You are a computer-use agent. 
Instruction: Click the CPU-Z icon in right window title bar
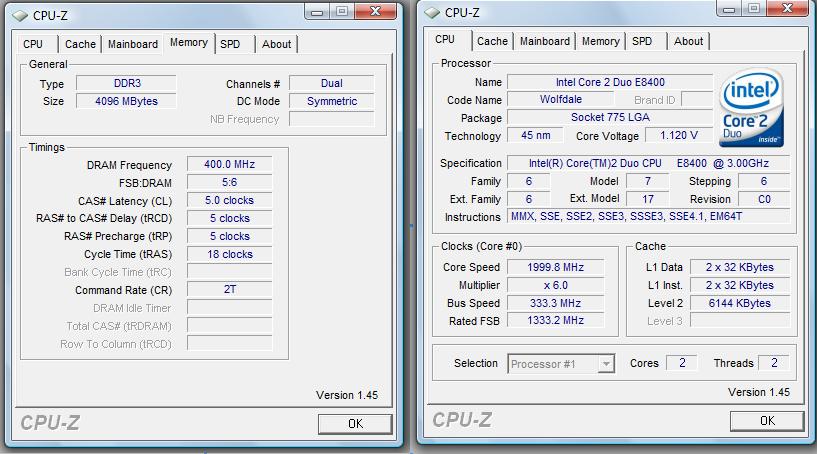pos(432,13)
